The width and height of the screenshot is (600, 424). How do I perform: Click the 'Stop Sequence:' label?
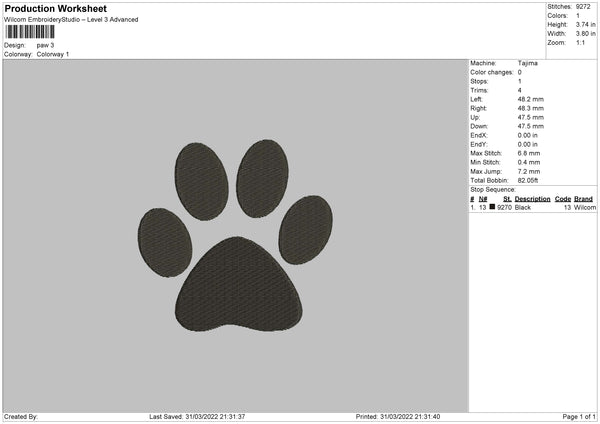tap(492, 188)
